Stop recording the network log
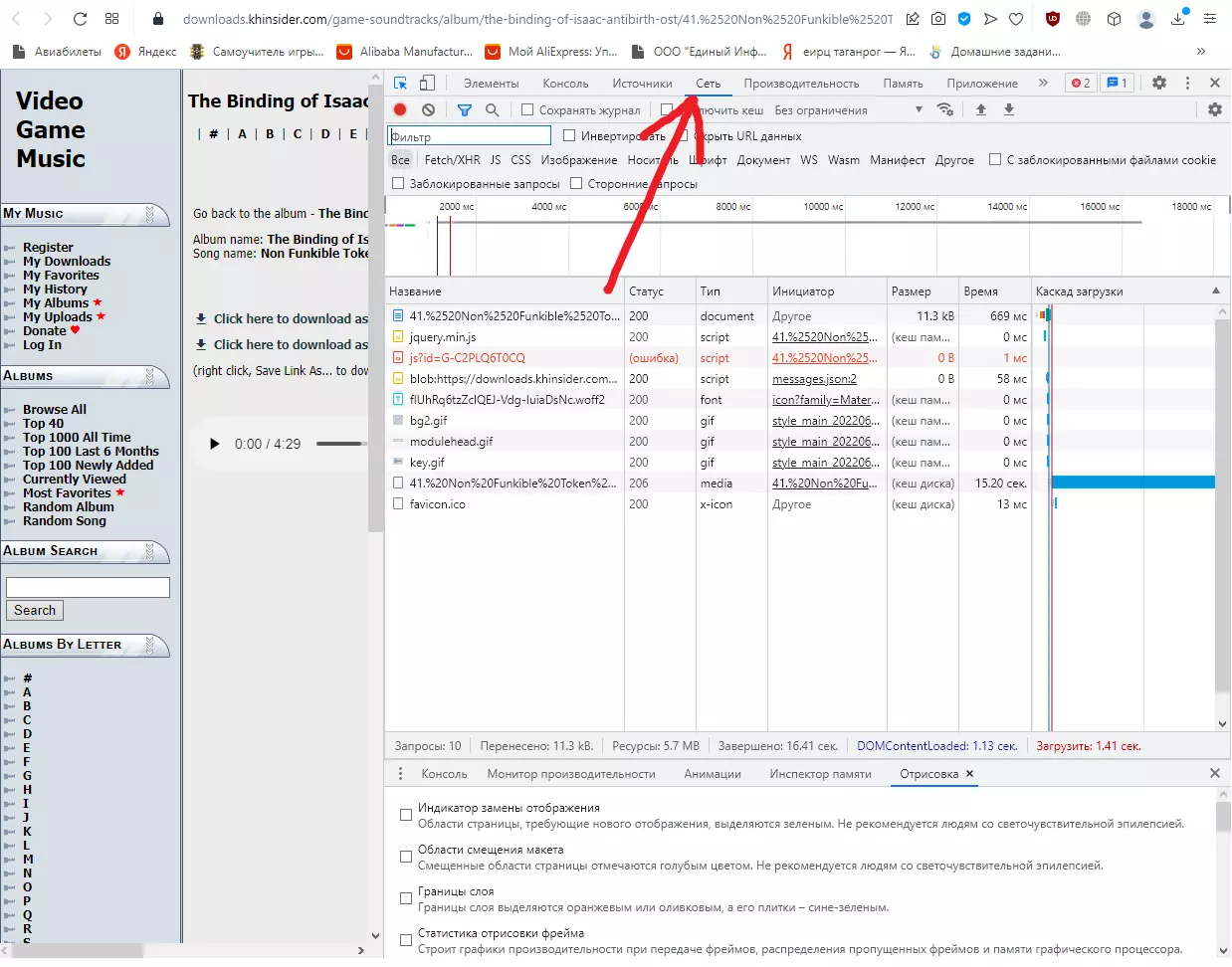Image resolution: width=1232 pixels, height=967 pixels. tap(400, 110)
